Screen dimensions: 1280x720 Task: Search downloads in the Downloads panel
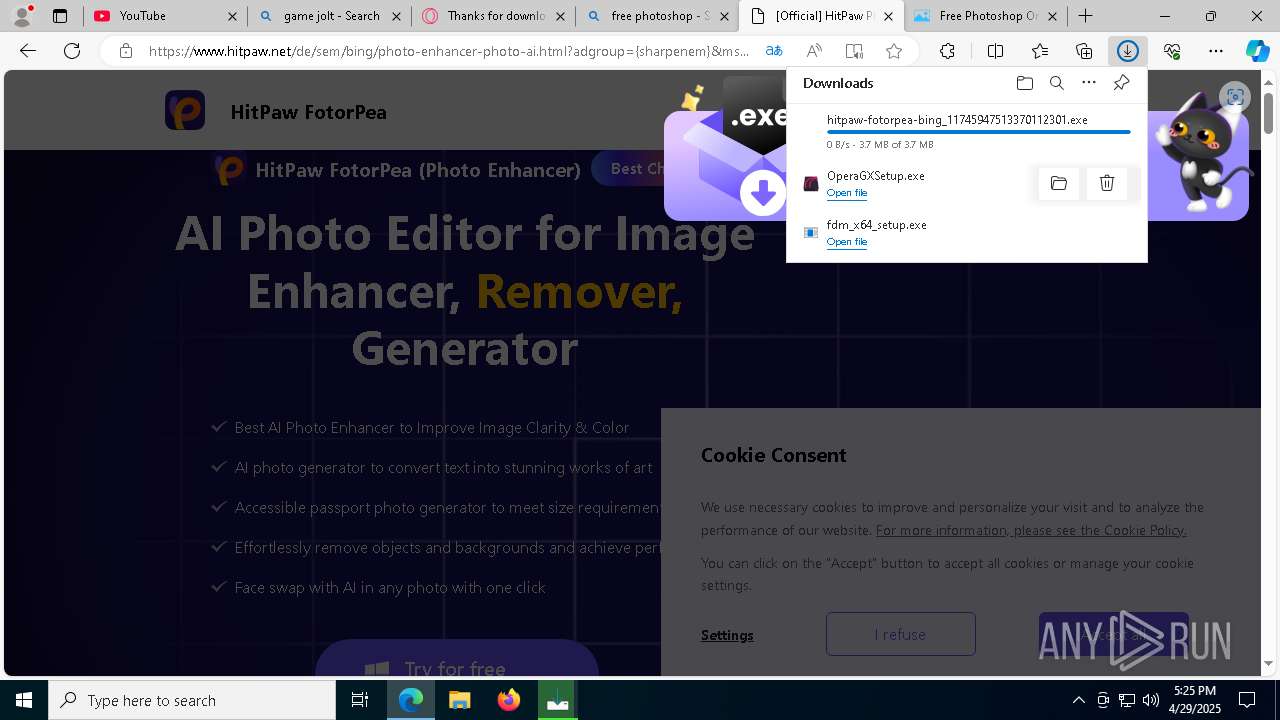click(1056, 83)
